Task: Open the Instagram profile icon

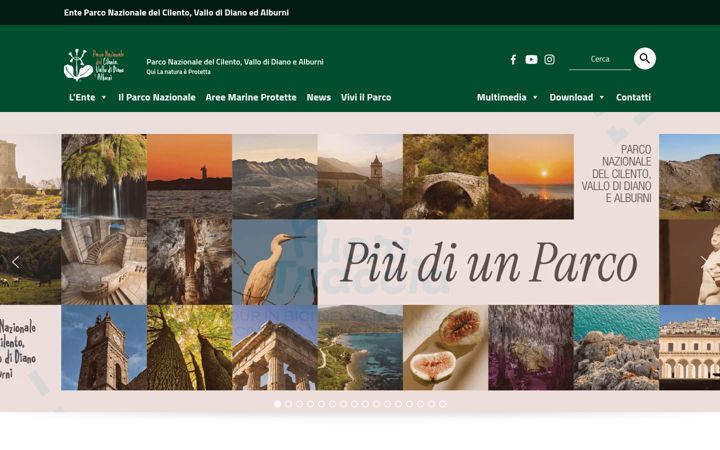Action: pyautogui.click(x=549, y=59)
